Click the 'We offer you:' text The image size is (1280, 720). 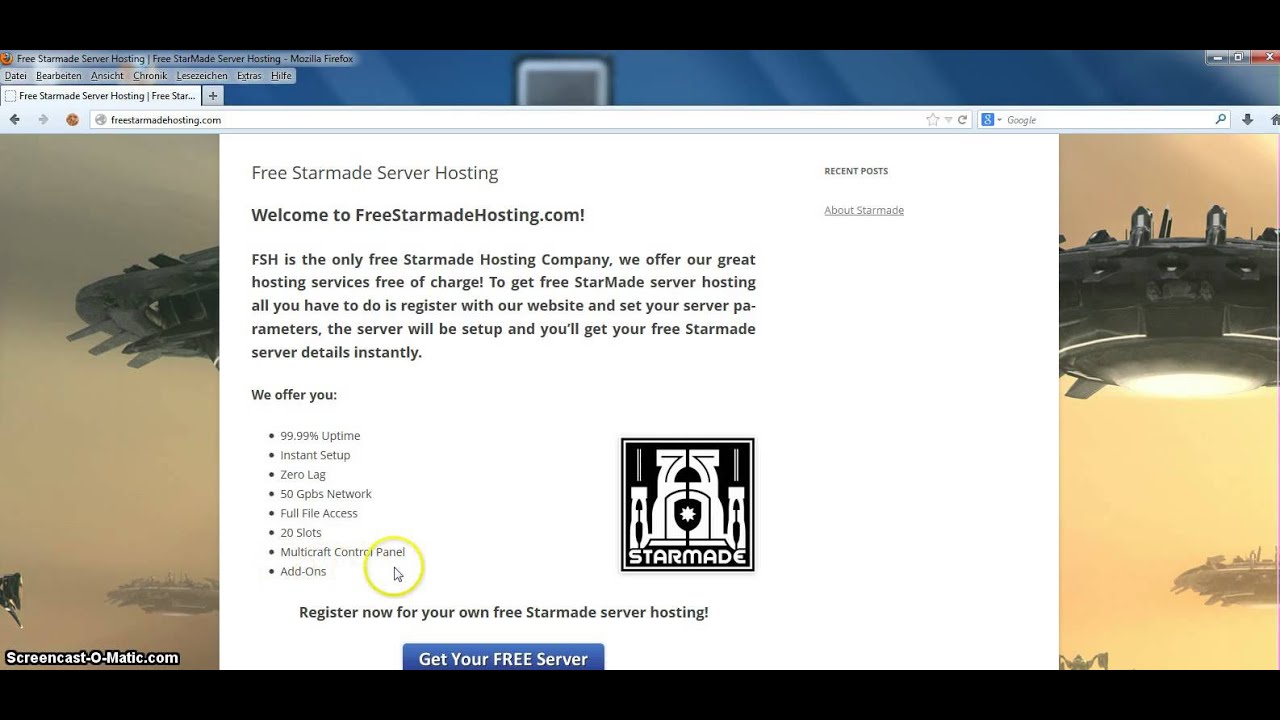(x=294, y=395)
